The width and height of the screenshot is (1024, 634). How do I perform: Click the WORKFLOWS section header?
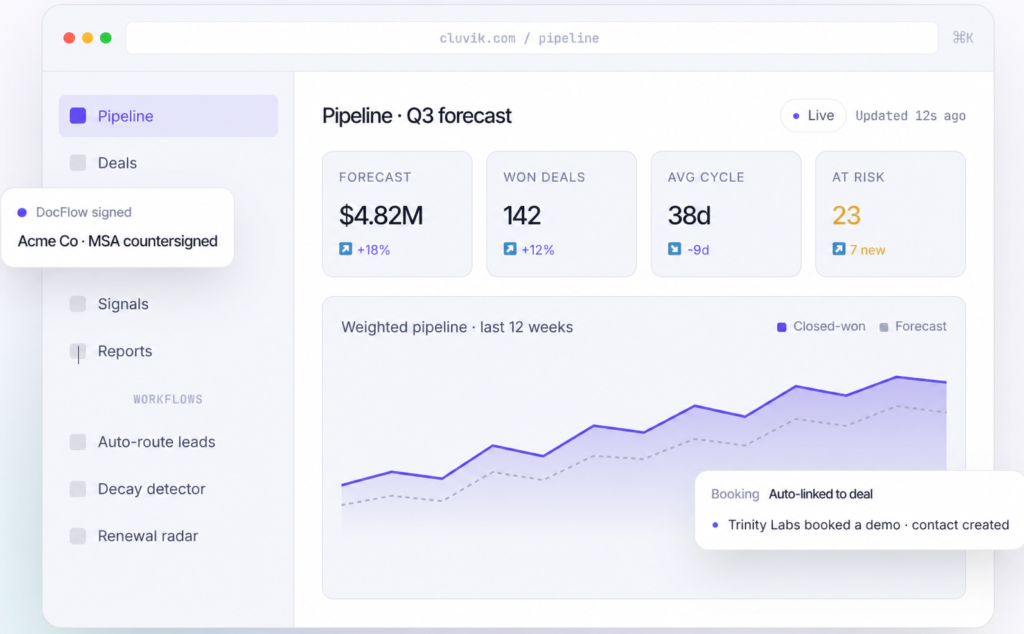[x=168, y=399]
